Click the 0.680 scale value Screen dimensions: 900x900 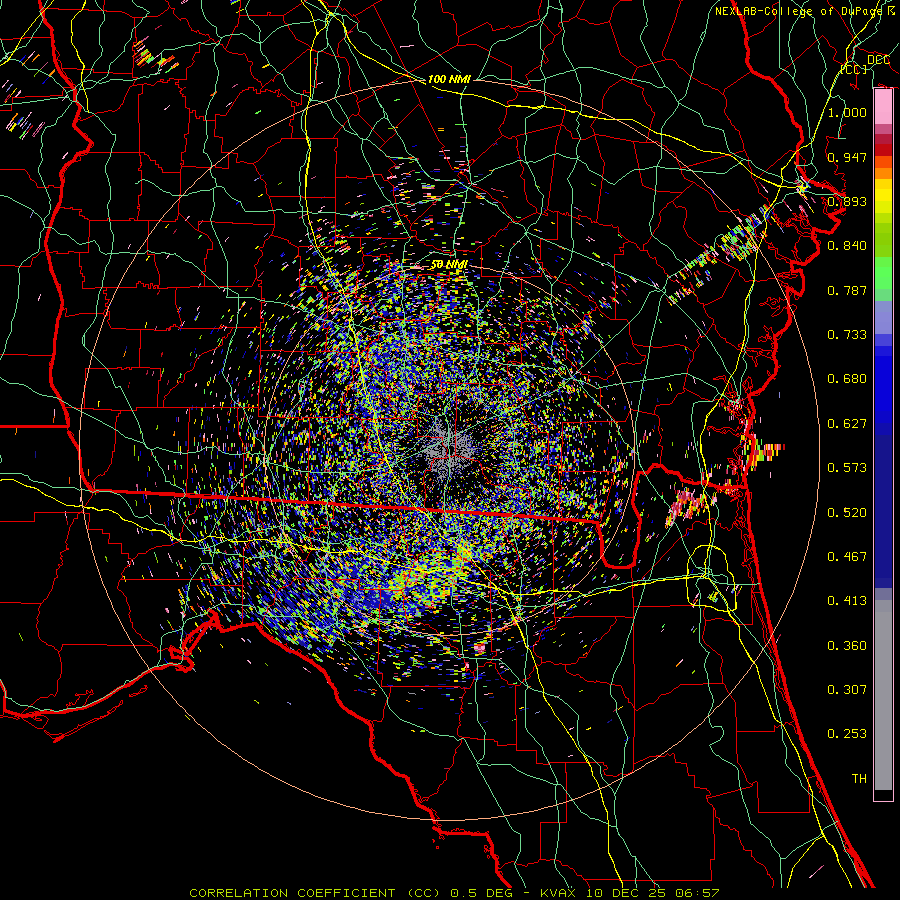(x=847, y=379)
